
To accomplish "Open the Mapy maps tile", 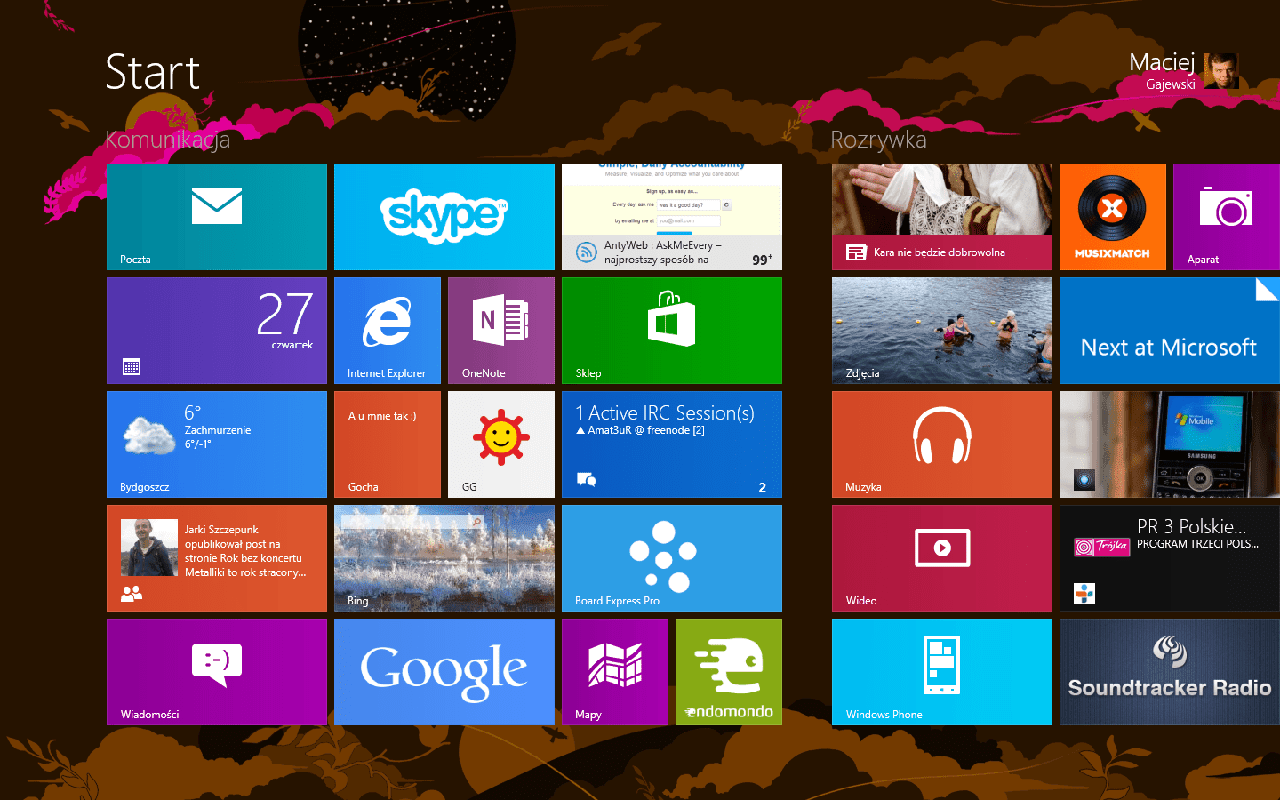I will click(x=615, y=672).
